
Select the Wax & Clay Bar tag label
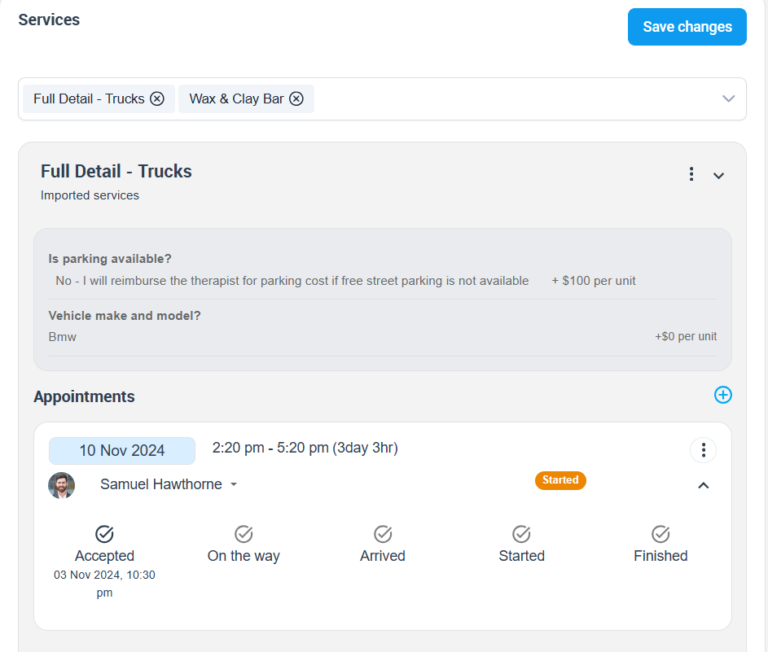[x=237, y=99]
